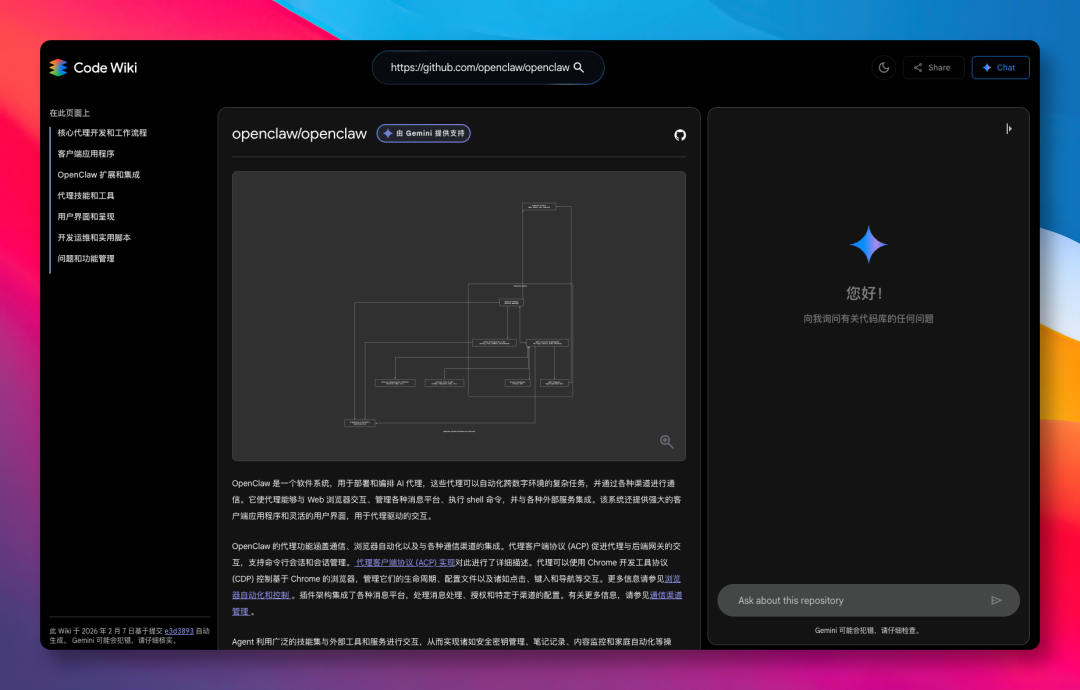Go to 用户界面和呈现 section

coord(86,216)
